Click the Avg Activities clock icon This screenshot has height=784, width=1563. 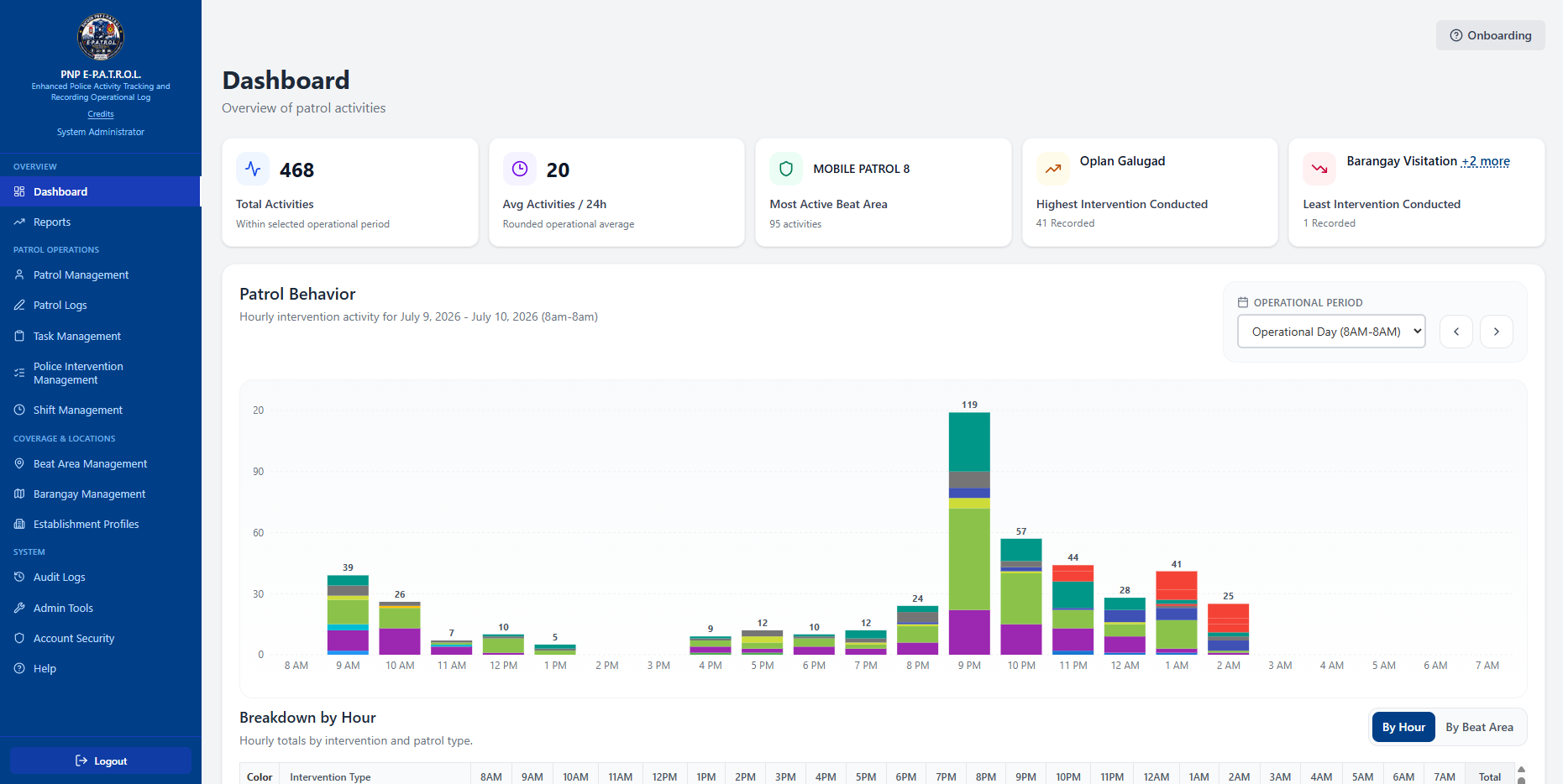(x=520, y=169)
